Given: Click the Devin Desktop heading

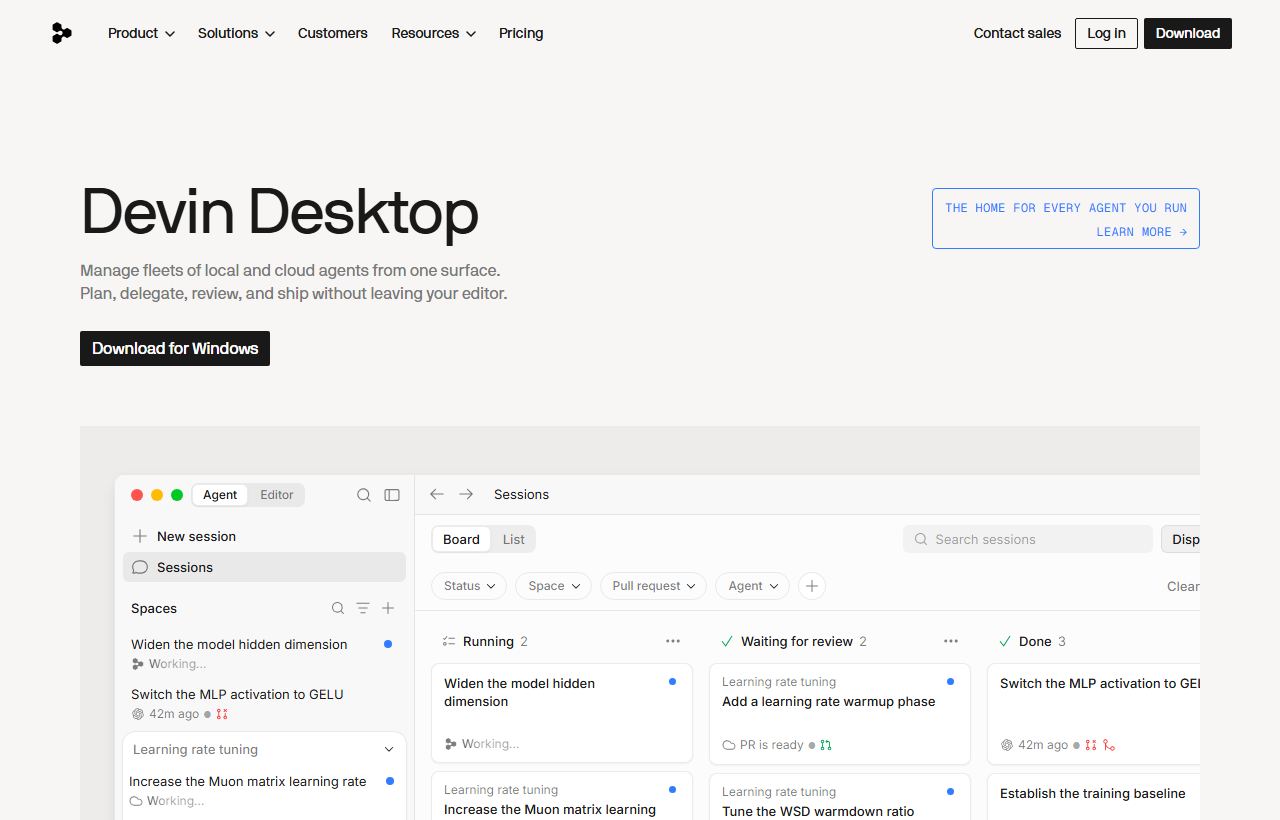Looking at the screenshot, I should click(x=280, y=211).
